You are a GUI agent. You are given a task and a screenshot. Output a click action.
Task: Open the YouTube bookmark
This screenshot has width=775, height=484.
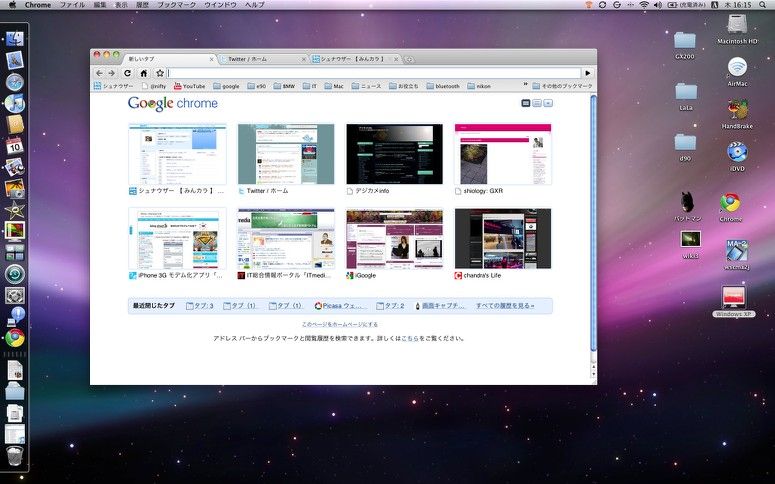pyautogui.click(x=189, y=86)
